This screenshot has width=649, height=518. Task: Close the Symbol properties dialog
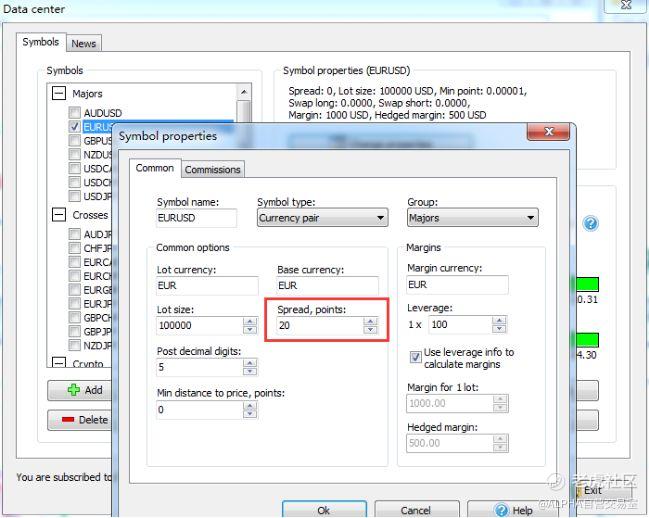[548, 132]
